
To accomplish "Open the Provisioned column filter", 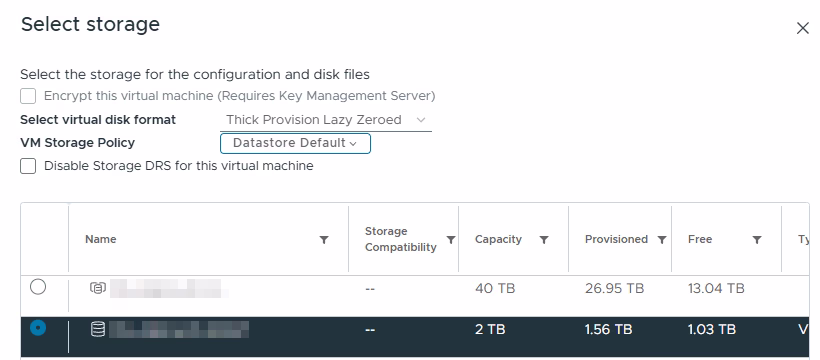I will point(662,240).
